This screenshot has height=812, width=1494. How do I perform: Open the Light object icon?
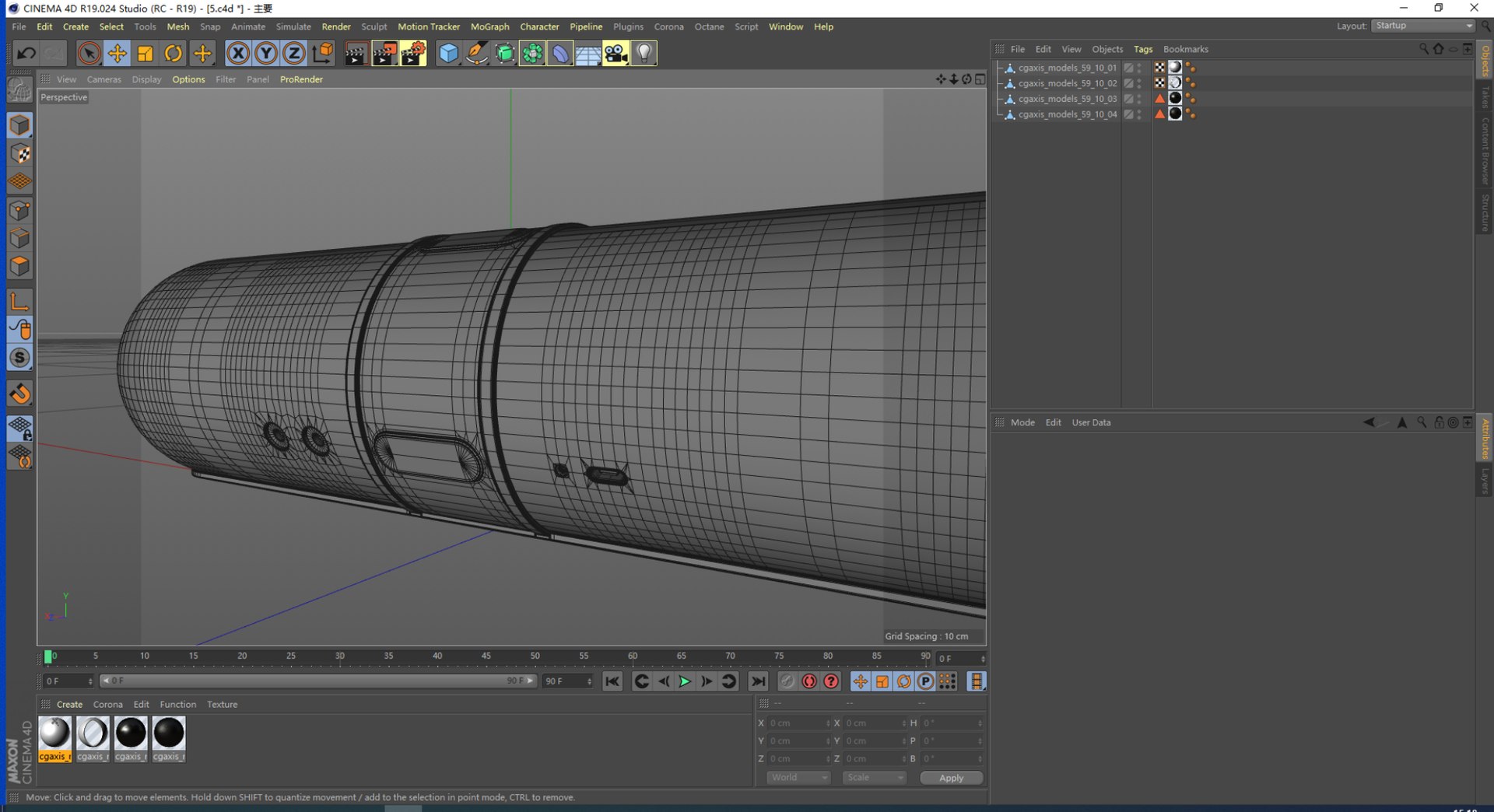coord(644,53)
